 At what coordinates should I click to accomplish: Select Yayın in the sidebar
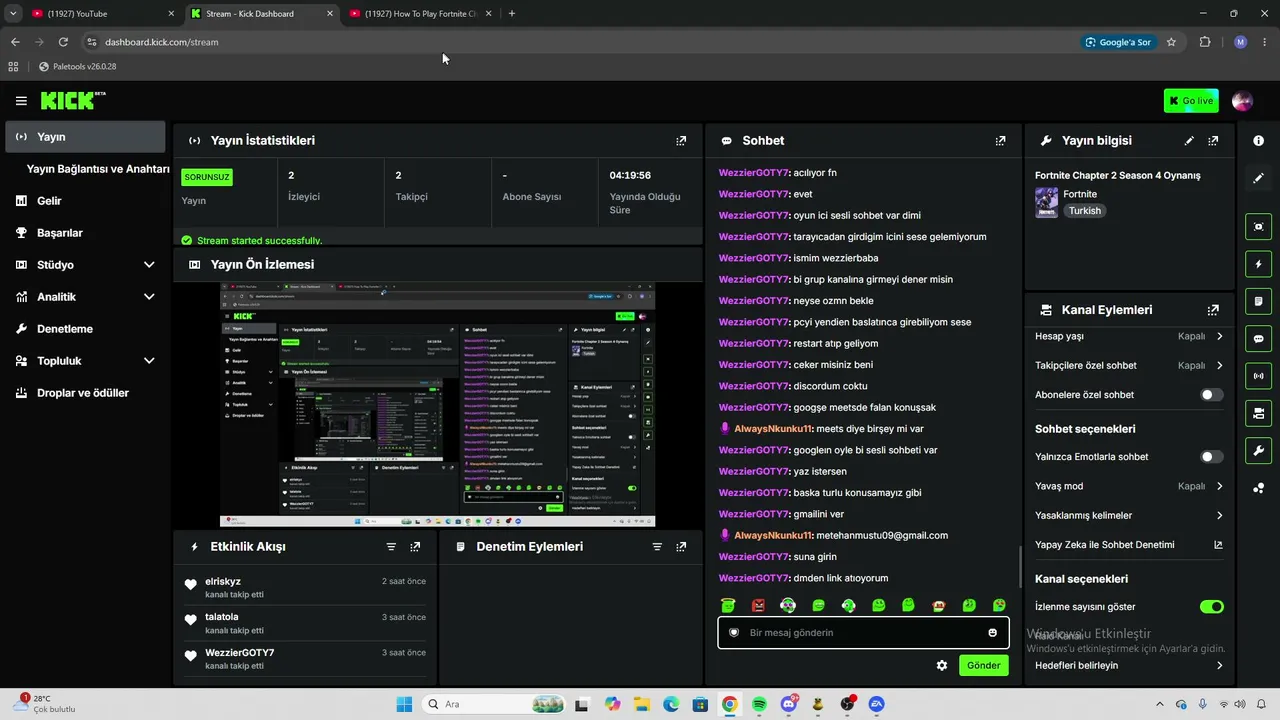85,137
